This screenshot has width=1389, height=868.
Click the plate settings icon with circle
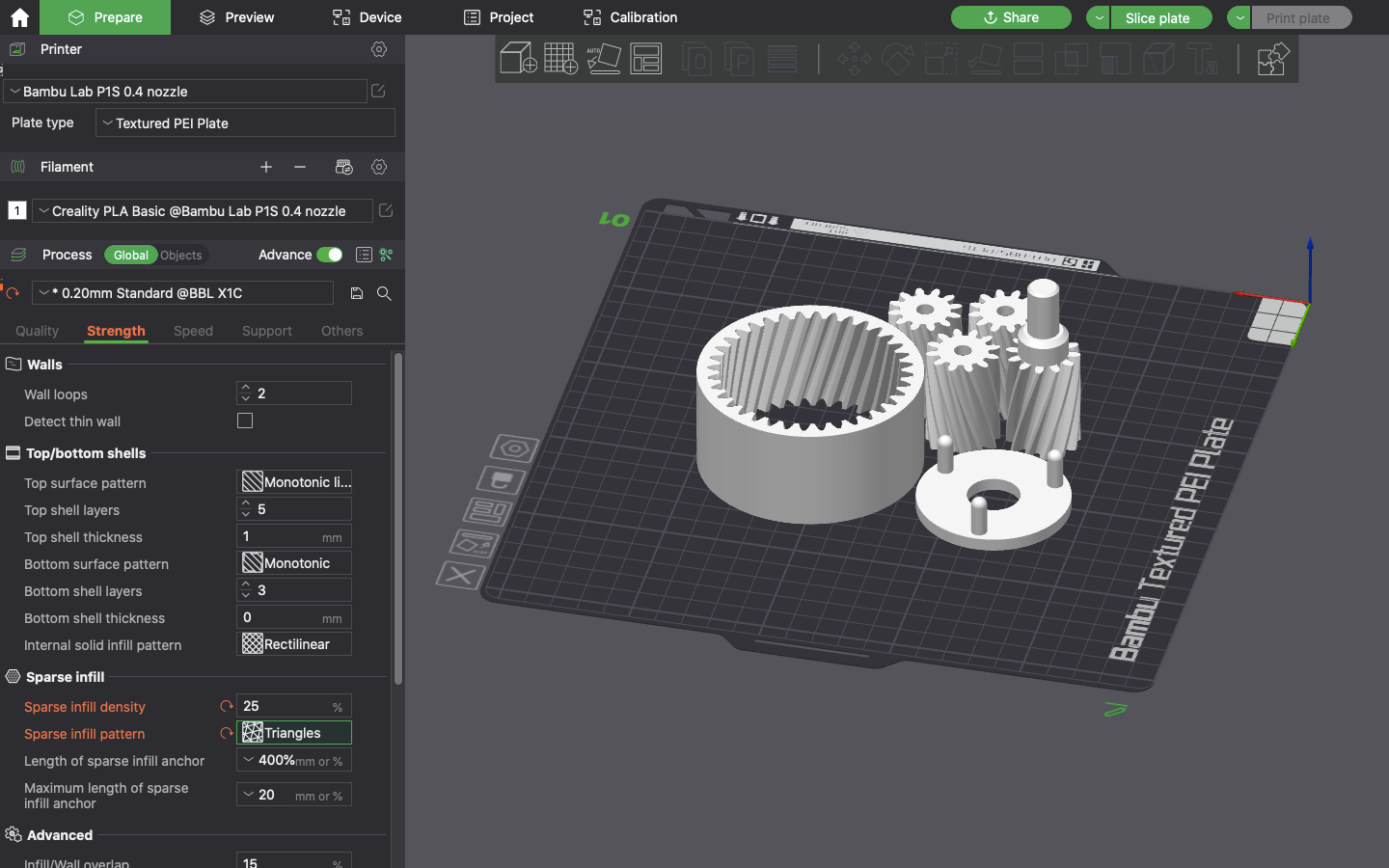pyautogui.click(x=514, y=448)
